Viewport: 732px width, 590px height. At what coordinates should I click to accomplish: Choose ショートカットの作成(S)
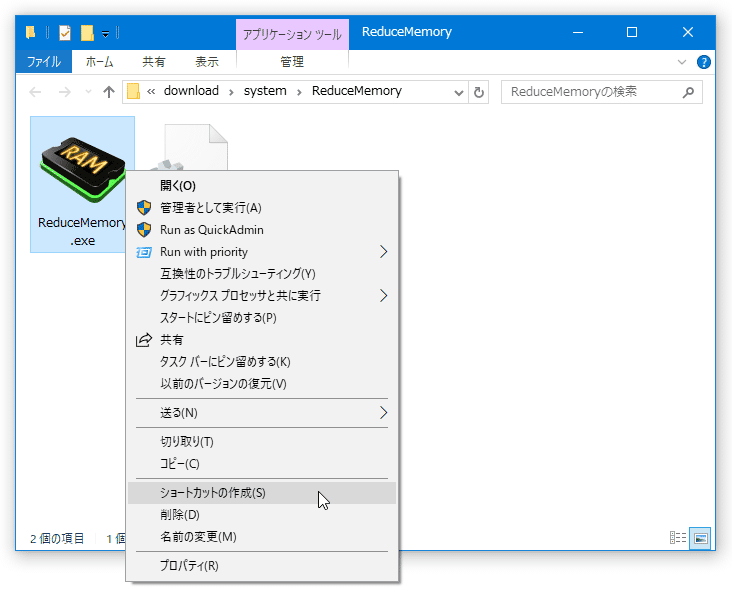[x=262, y=493]
